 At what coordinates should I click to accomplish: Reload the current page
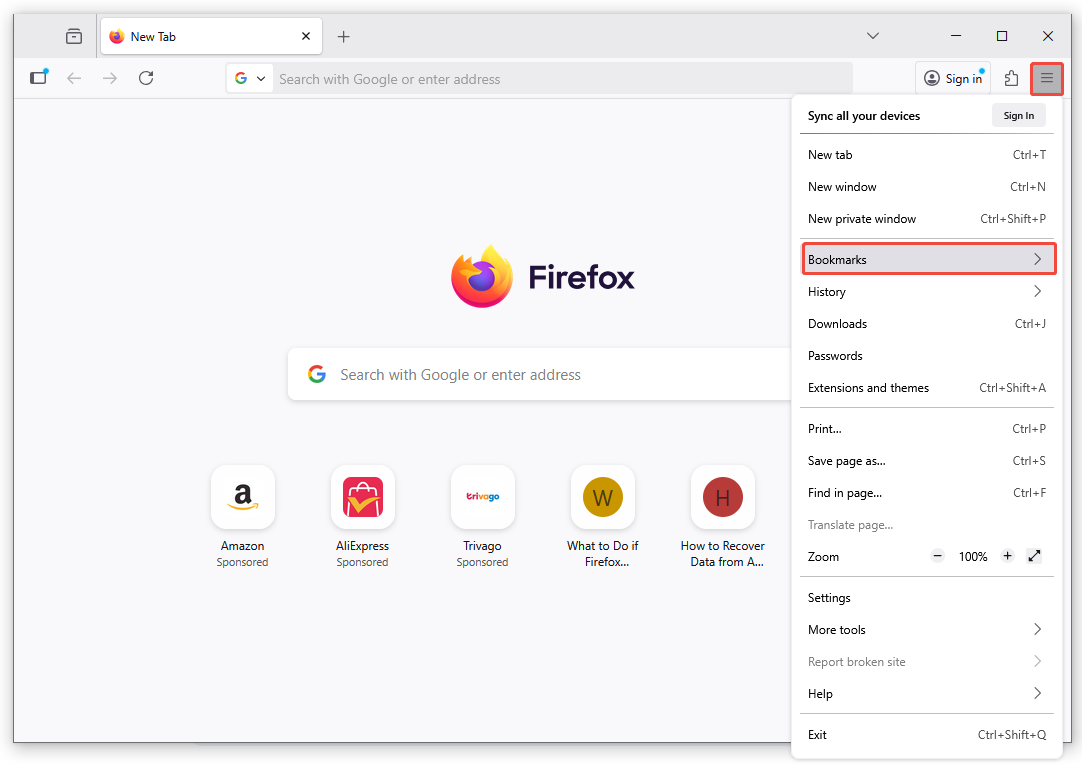(146, 78)
